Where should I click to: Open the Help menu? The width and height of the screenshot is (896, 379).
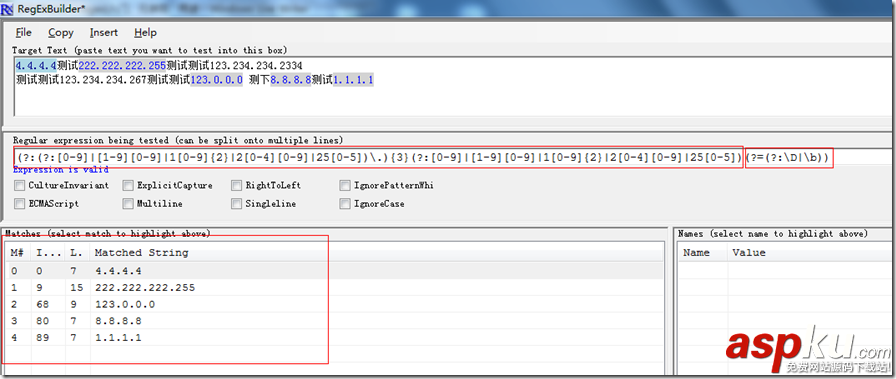[145, 33]
